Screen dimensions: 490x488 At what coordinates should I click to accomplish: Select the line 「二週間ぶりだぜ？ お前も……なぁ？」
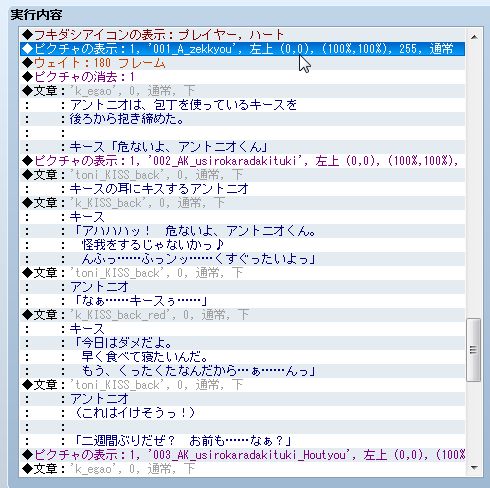click(x=243, y=441)
